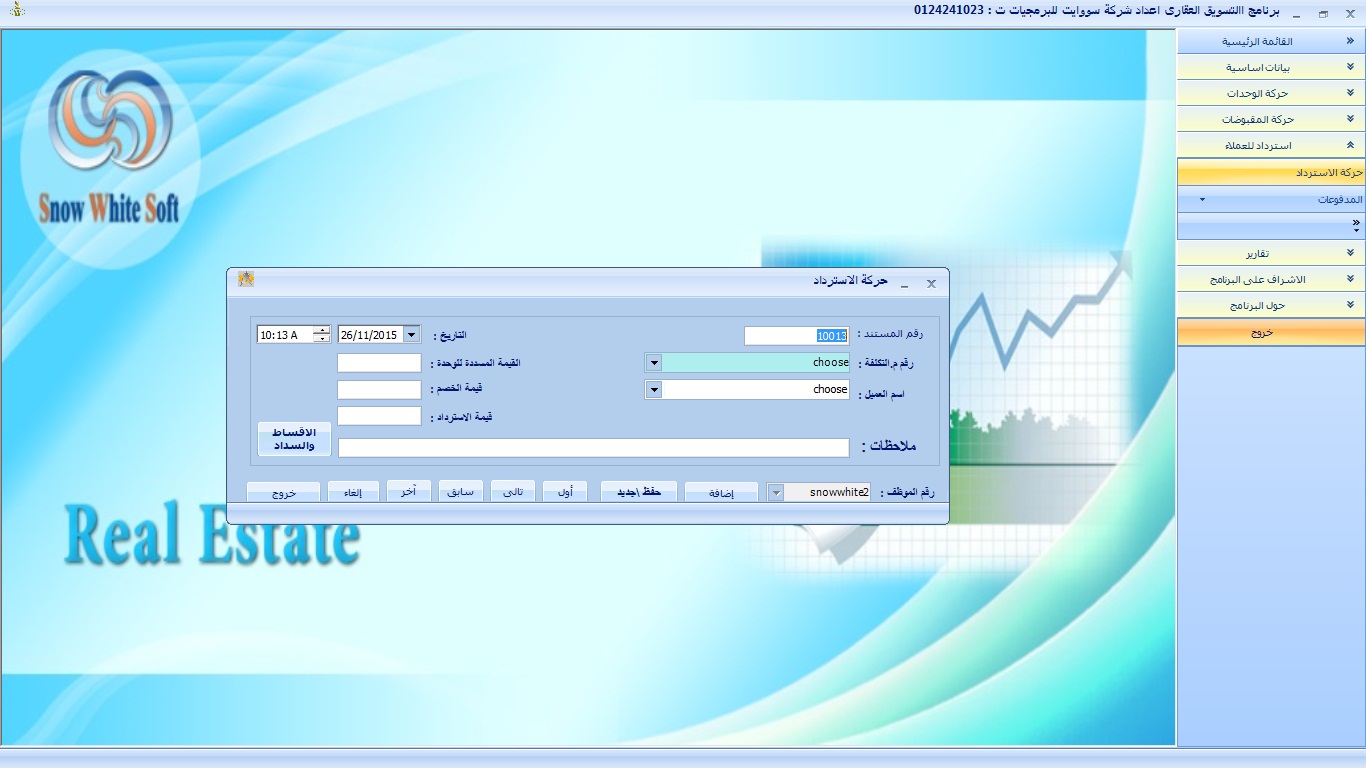
Task: Open the date picker dropdown for التاريخ
Action: coord(412,335)
